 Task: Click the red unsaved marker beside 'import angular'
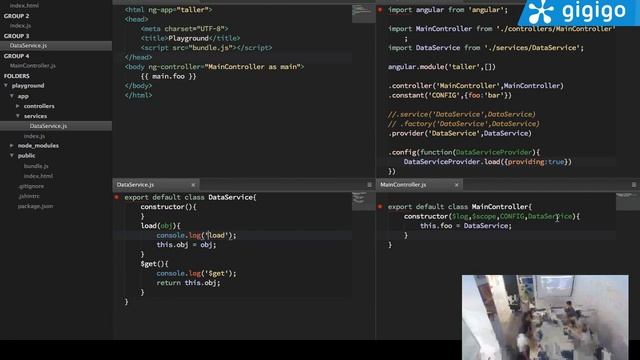pyautogui.click(x=380, y=9)
